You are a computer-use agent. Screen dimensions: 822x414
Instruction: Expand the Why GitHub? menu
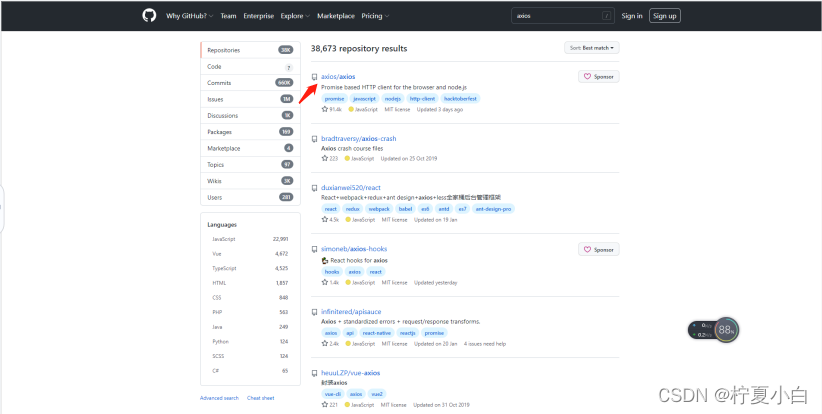[x=190, y=16]
